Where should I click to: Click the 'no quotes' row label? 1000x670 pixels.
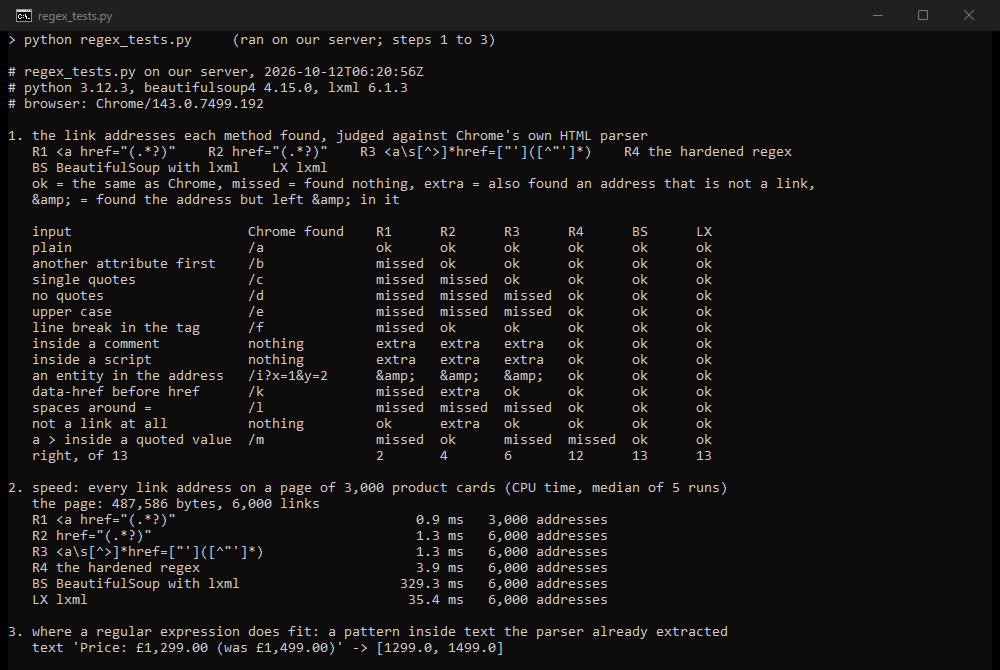(68, 295)
